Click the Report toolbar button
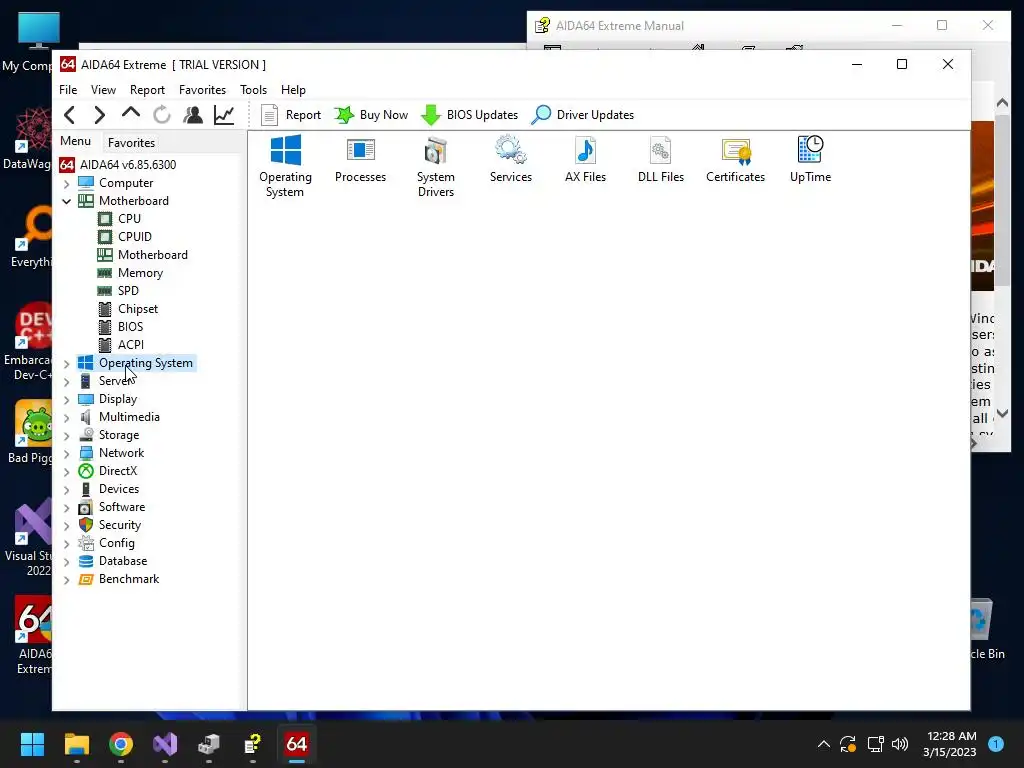The width and height of the screenshot is (1024, 768). [x=291, y=115]
